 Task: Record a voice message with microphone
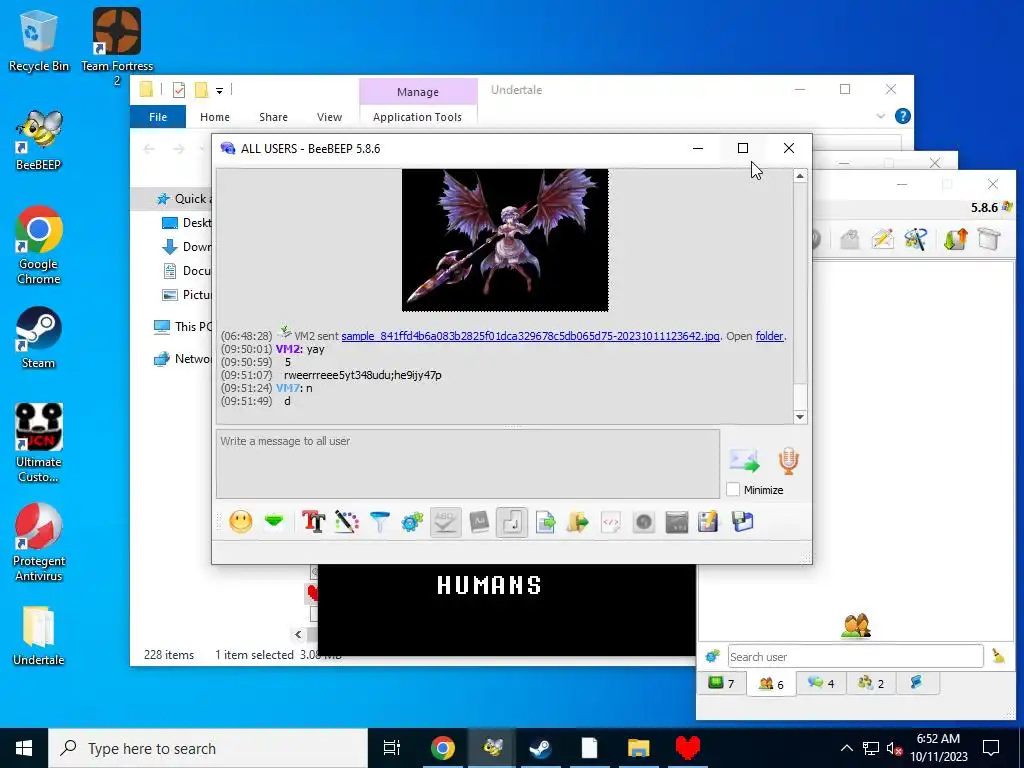[788, 460]
